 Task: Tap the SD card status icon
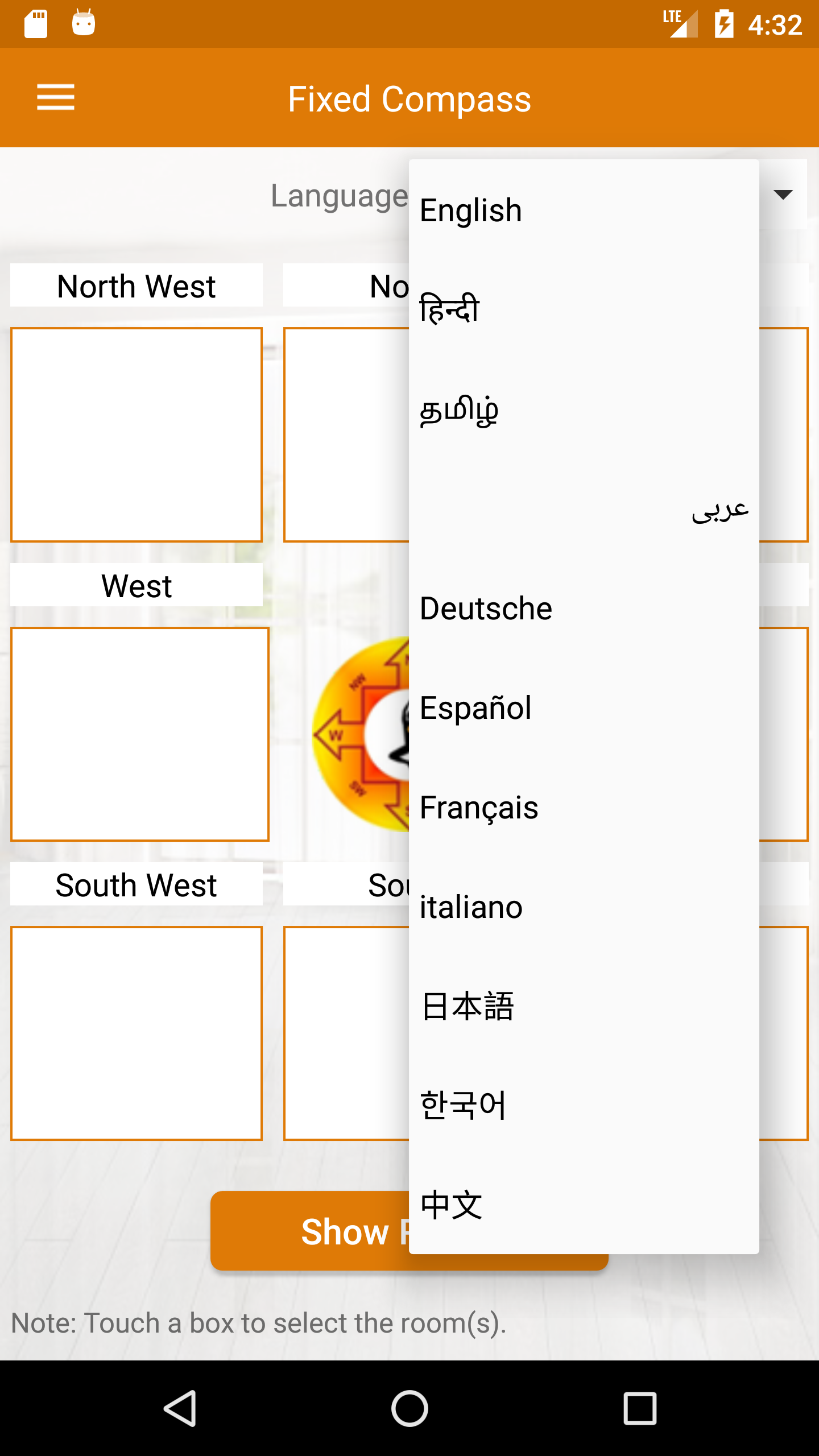coord(36,24)
